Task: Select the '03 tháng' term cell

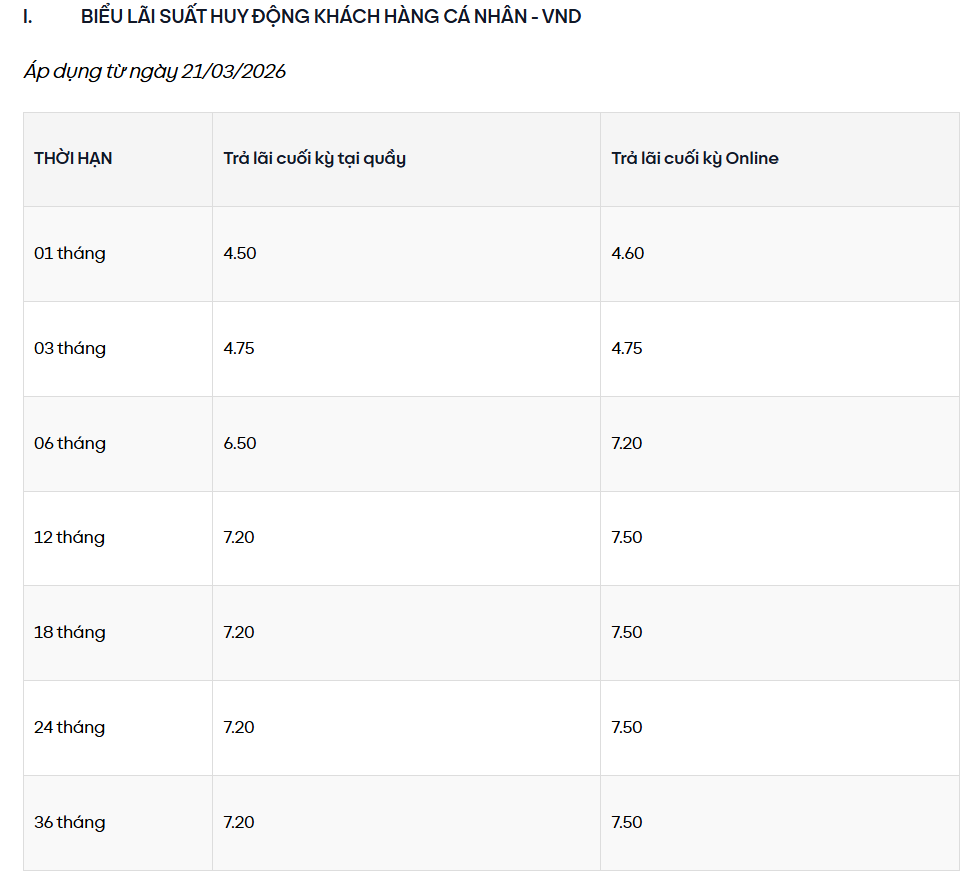Action: (x=70, y=348)
